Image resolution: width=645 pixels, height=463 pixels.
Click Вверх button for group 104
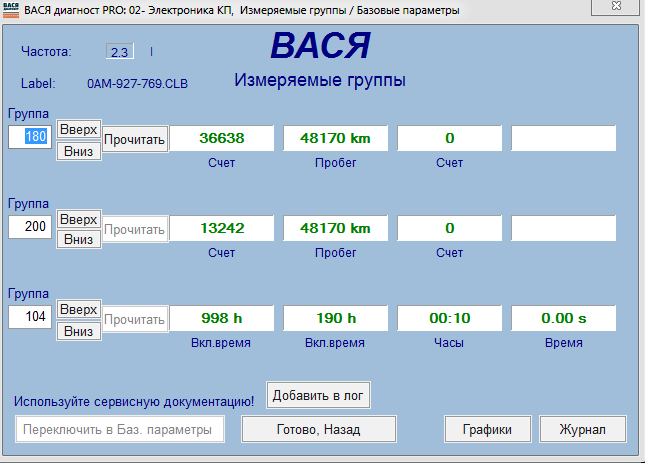tap(79, 309)
